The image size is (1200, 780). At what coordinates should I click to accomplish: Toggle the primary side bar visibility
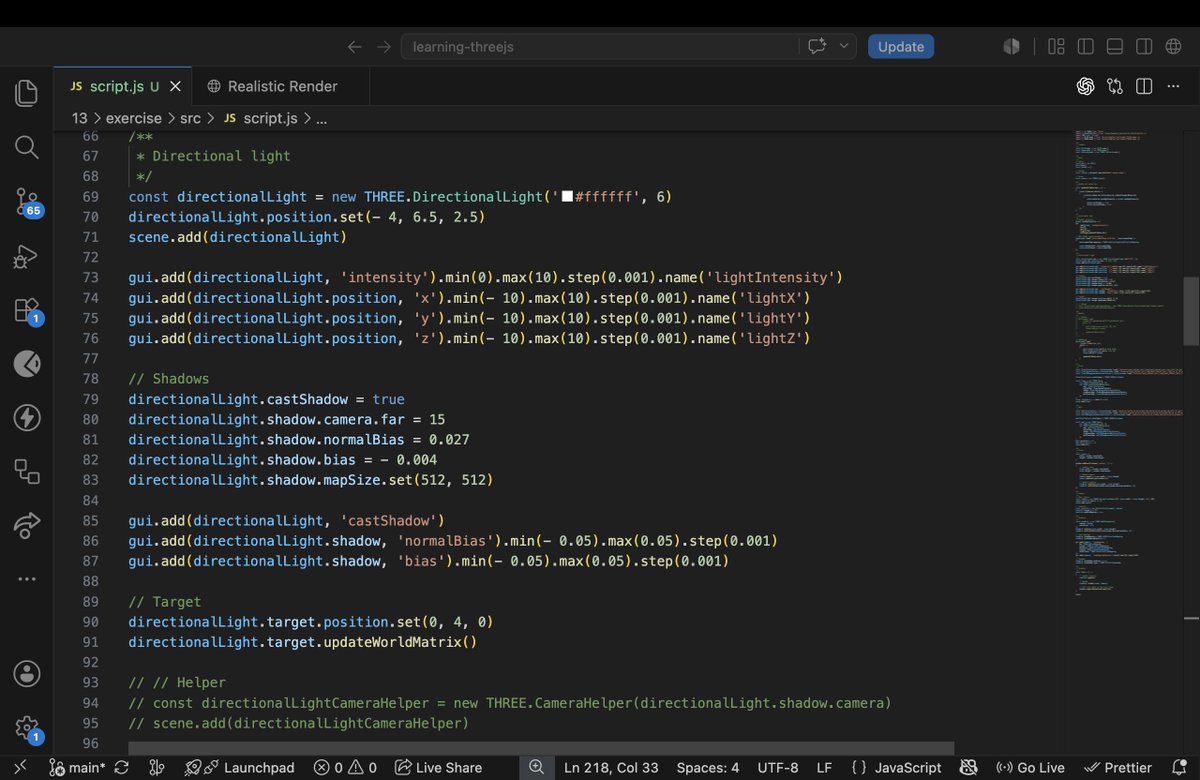click(x=1085, y=47)
